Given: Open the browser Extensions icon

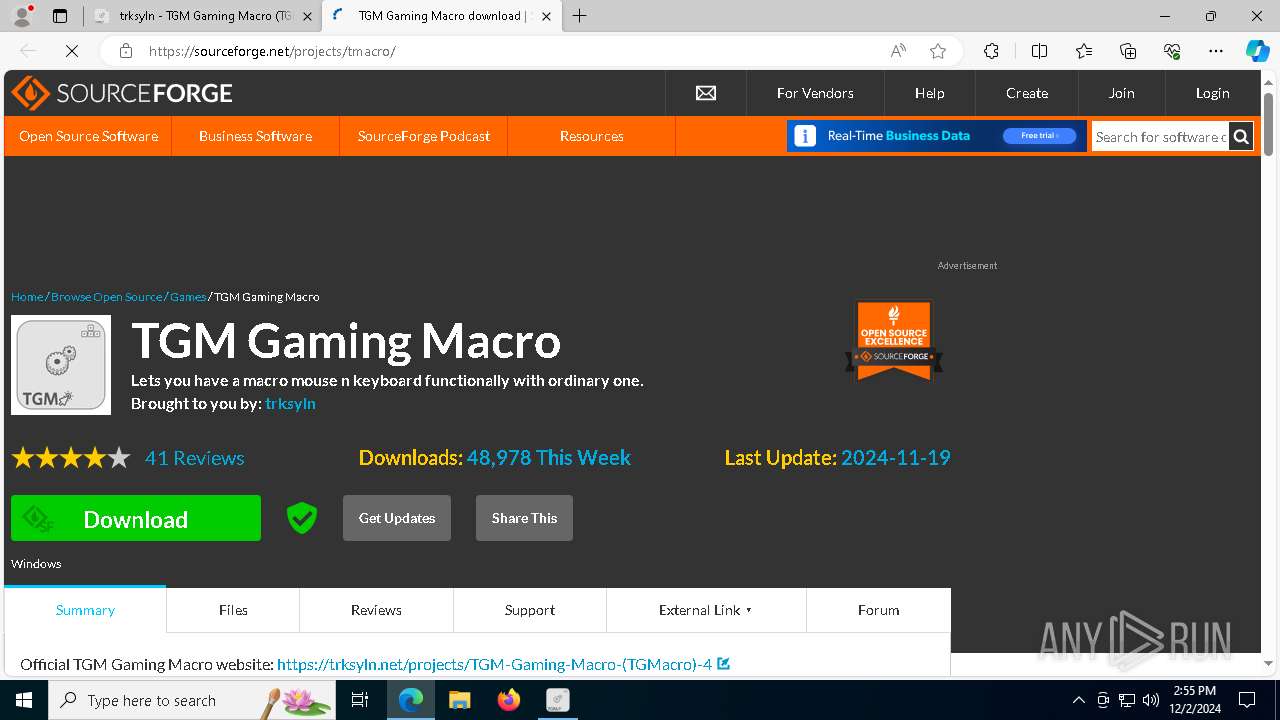Looking at the screenshot, I should click(991, 51).
